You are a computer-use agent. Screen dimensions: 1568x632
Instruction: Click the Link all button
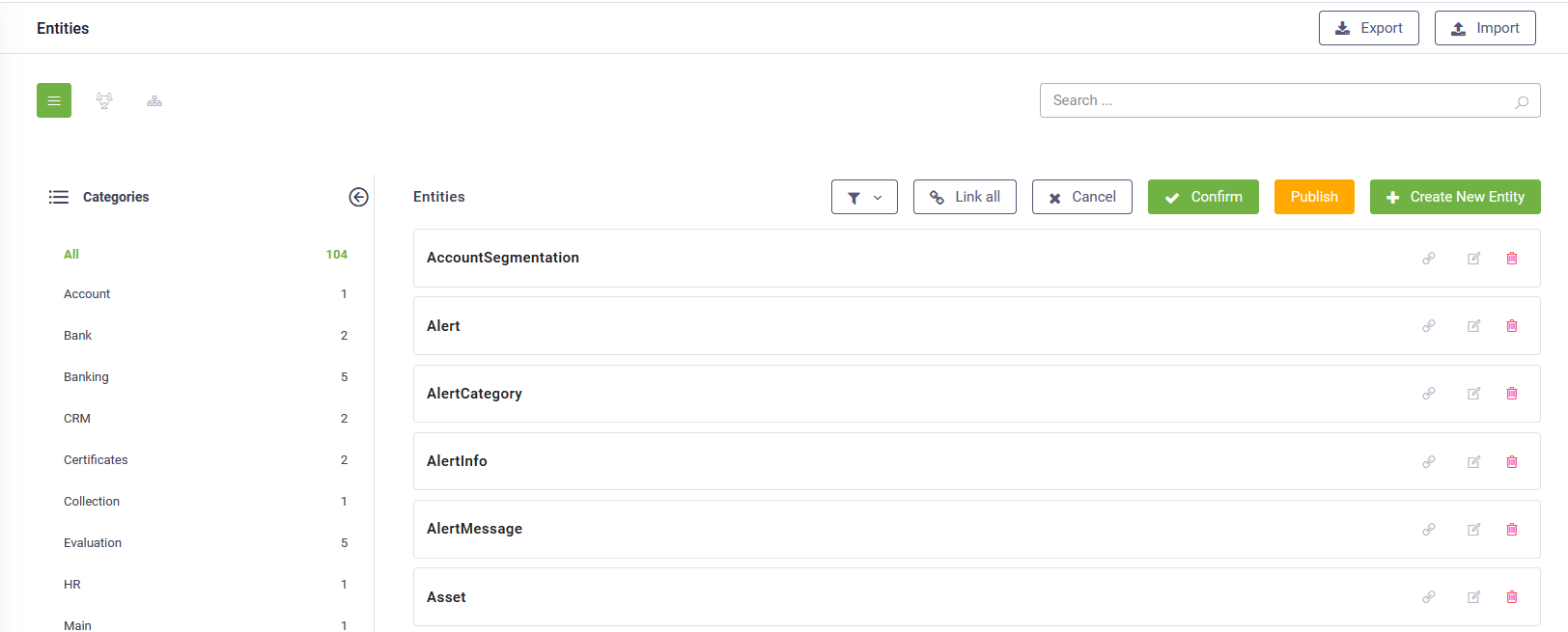point(965,197)
